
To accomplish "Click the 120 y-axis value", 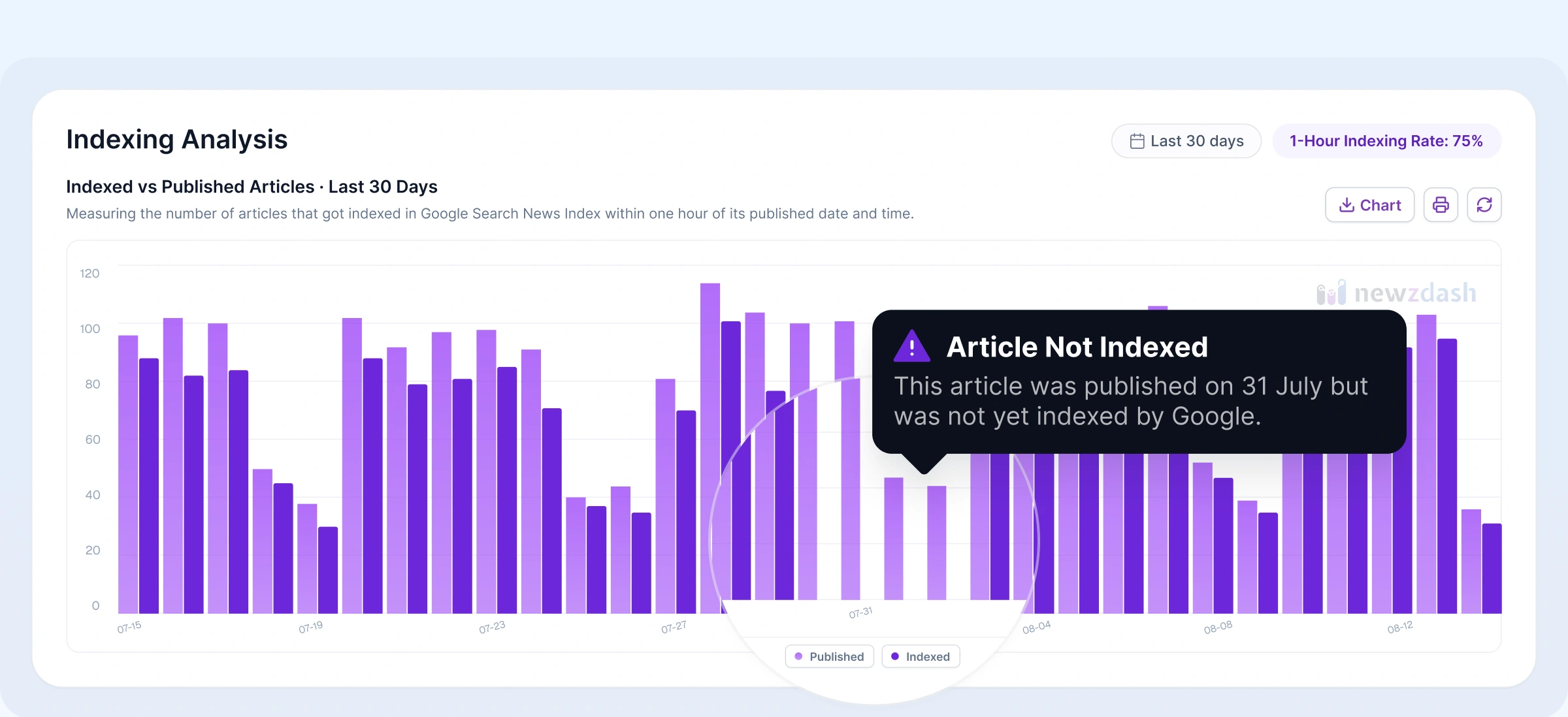I will point(90,274).
